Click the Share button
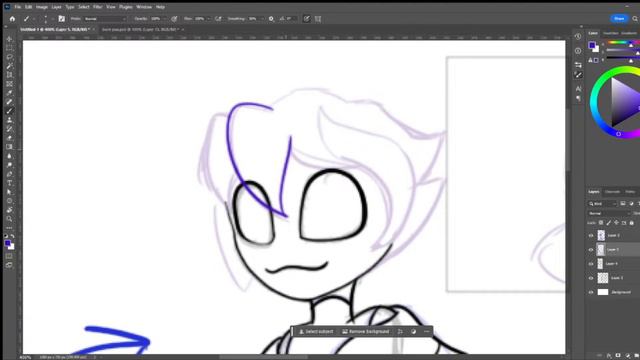 [619, 19]
